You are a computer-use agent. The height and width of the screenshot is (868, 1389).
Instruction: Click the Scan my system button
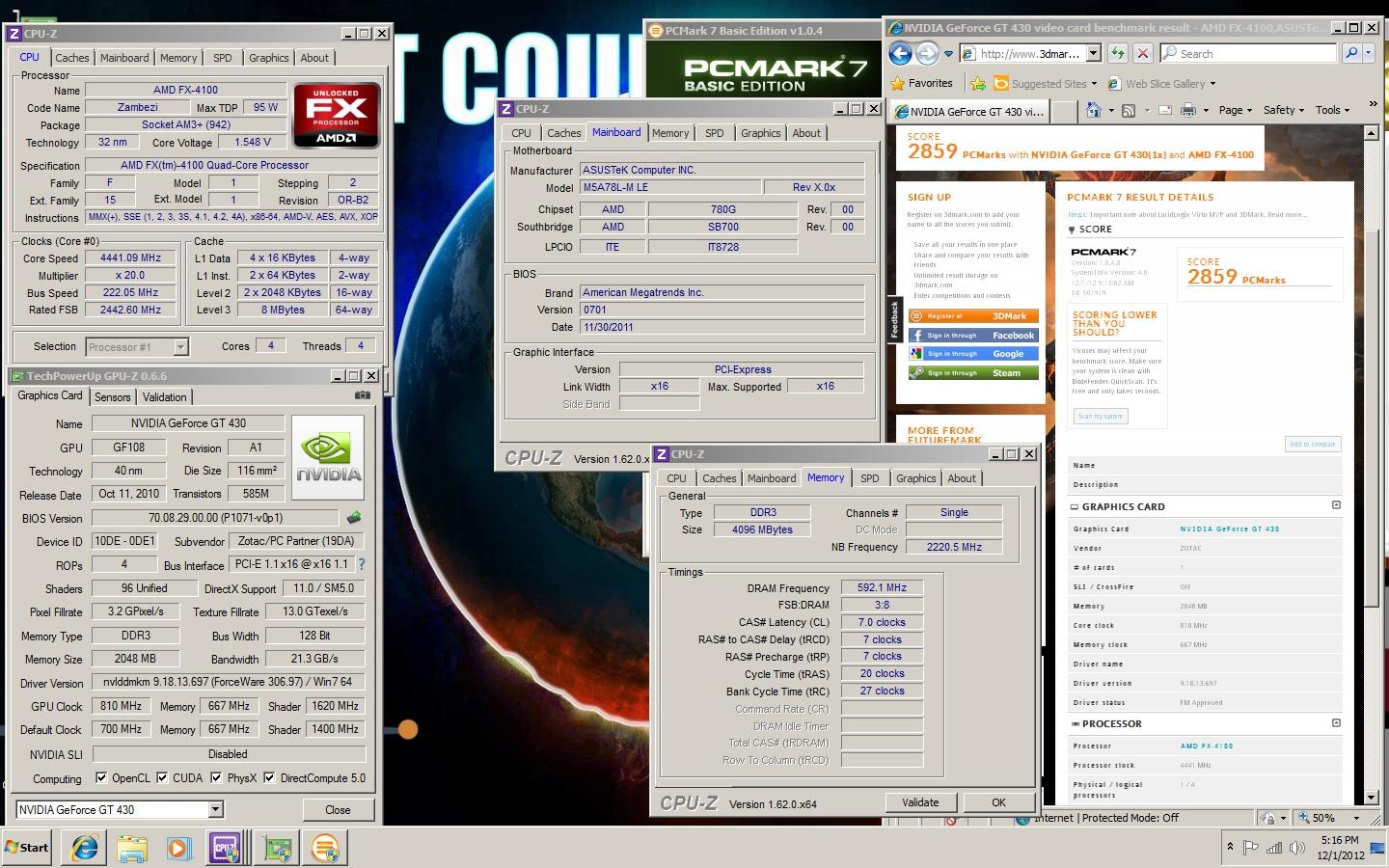pyautogui.click(x=1100, y=416)
